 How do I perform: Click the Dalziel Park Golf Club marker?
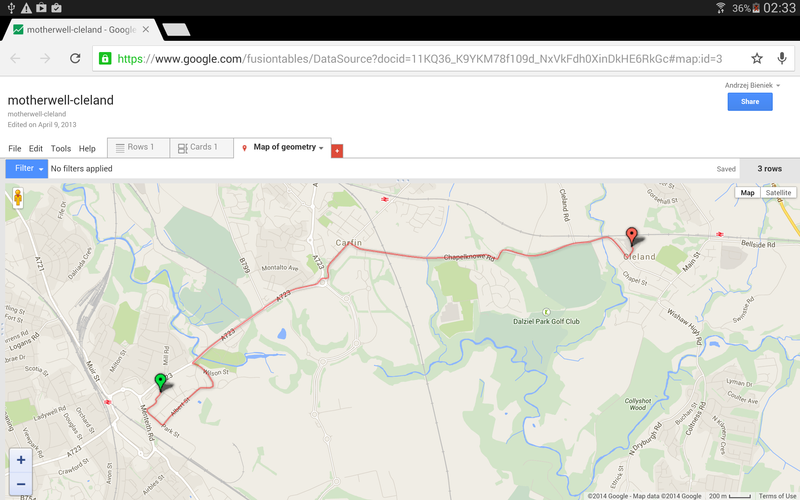pyautogui.click(x=546, y=312)
